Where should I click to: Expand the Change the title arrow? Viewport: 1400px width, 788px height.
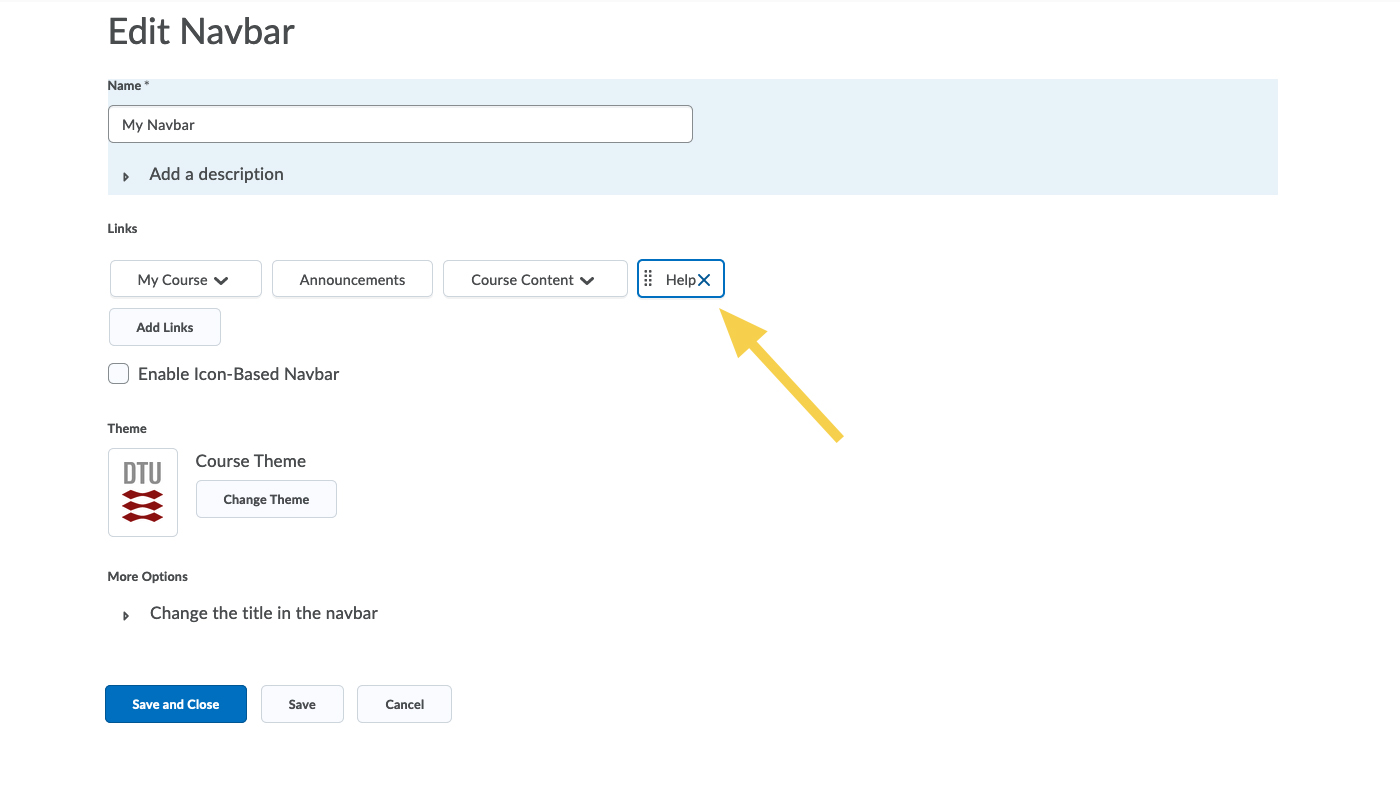(126, 615)
